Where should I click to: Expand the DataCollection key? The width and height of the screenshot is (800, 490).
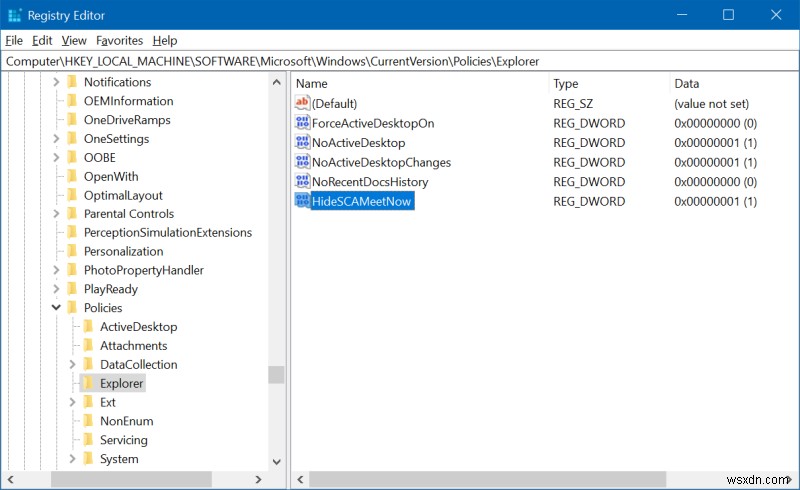pyautogui.click(x=72, y=364)
